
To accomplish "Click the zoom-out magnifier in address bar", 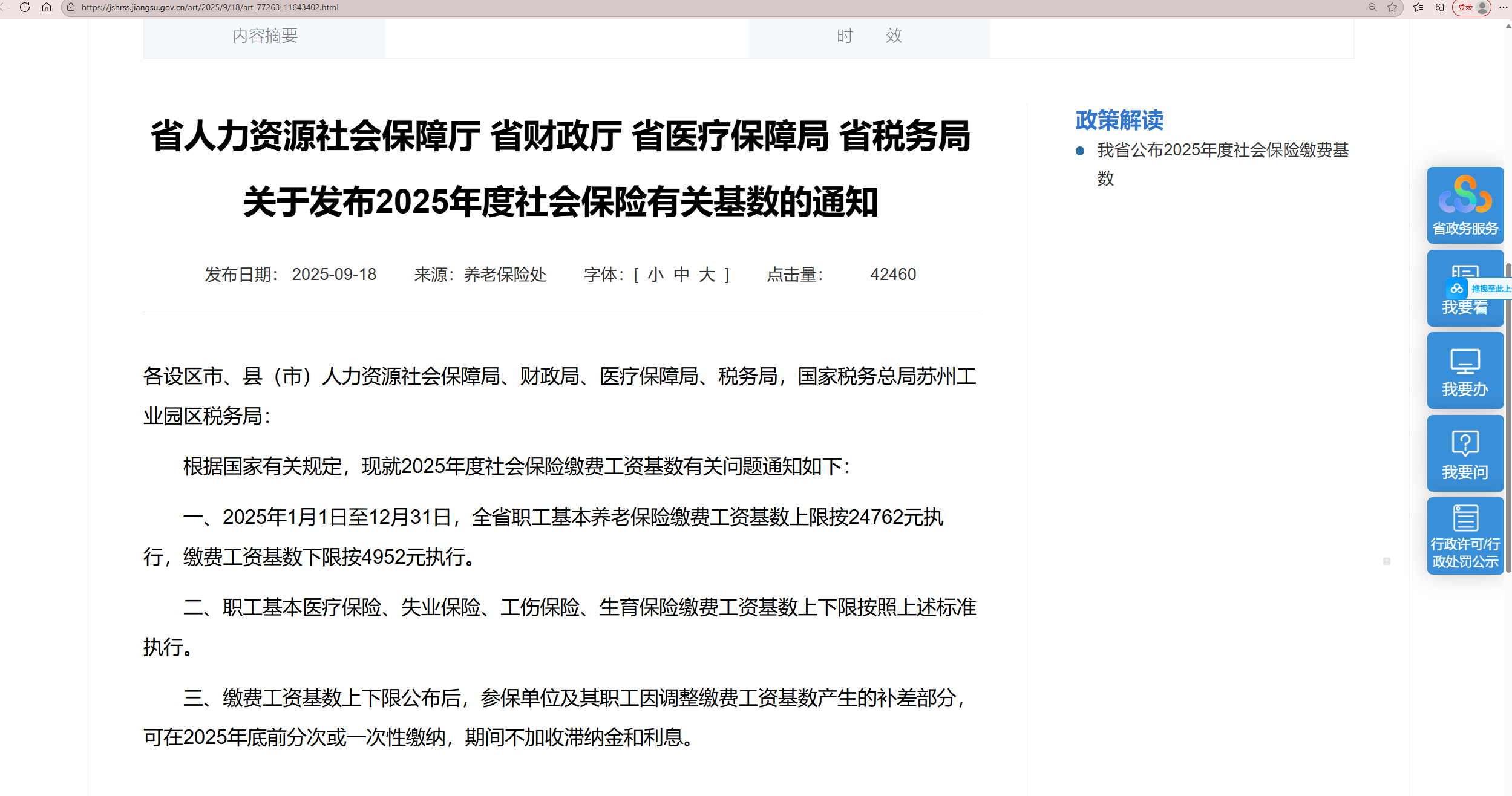I will click(x=1372, y=7).
